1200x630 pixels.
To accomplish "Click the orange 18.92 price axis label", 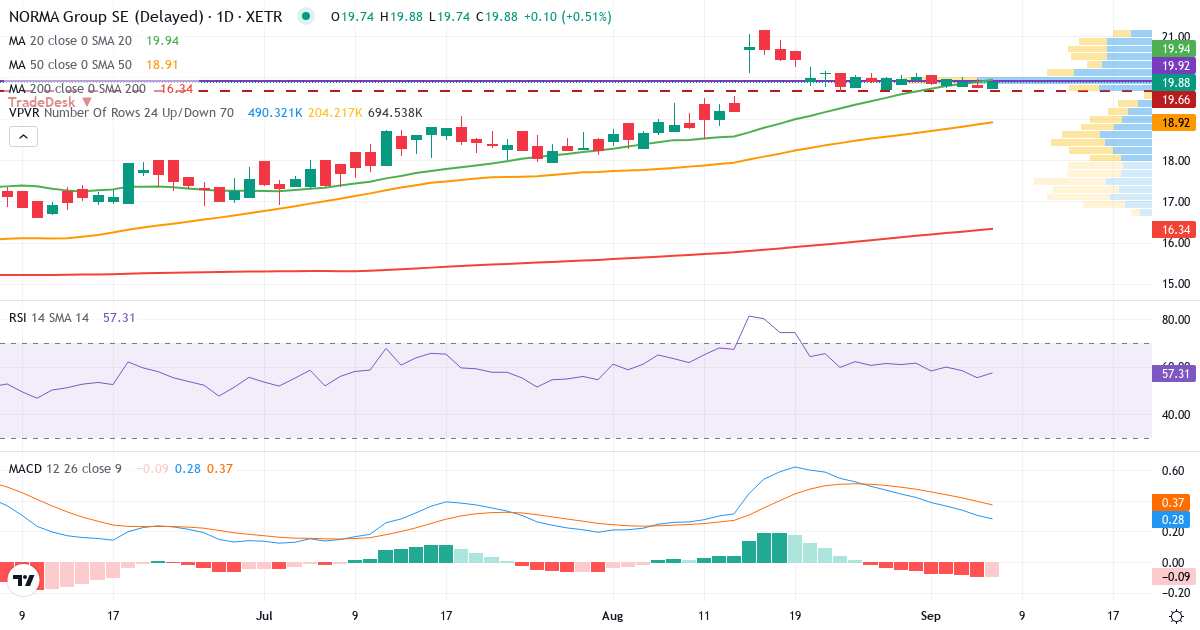I will coord(1175,122).
